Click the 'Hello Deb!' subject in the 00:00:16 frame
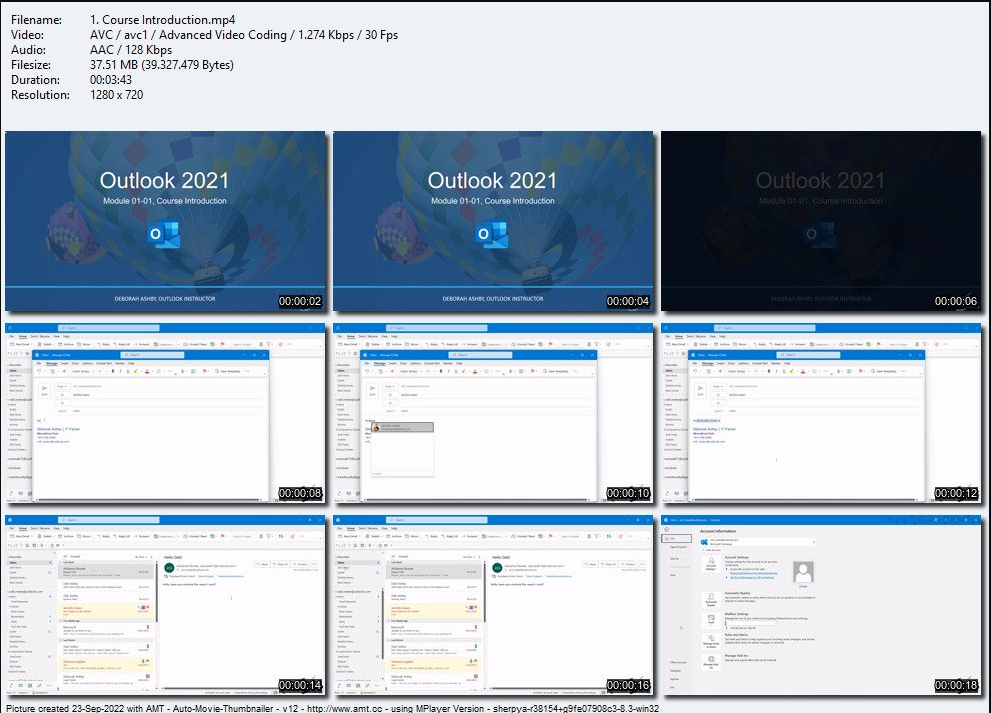 [x=501, y=558]
